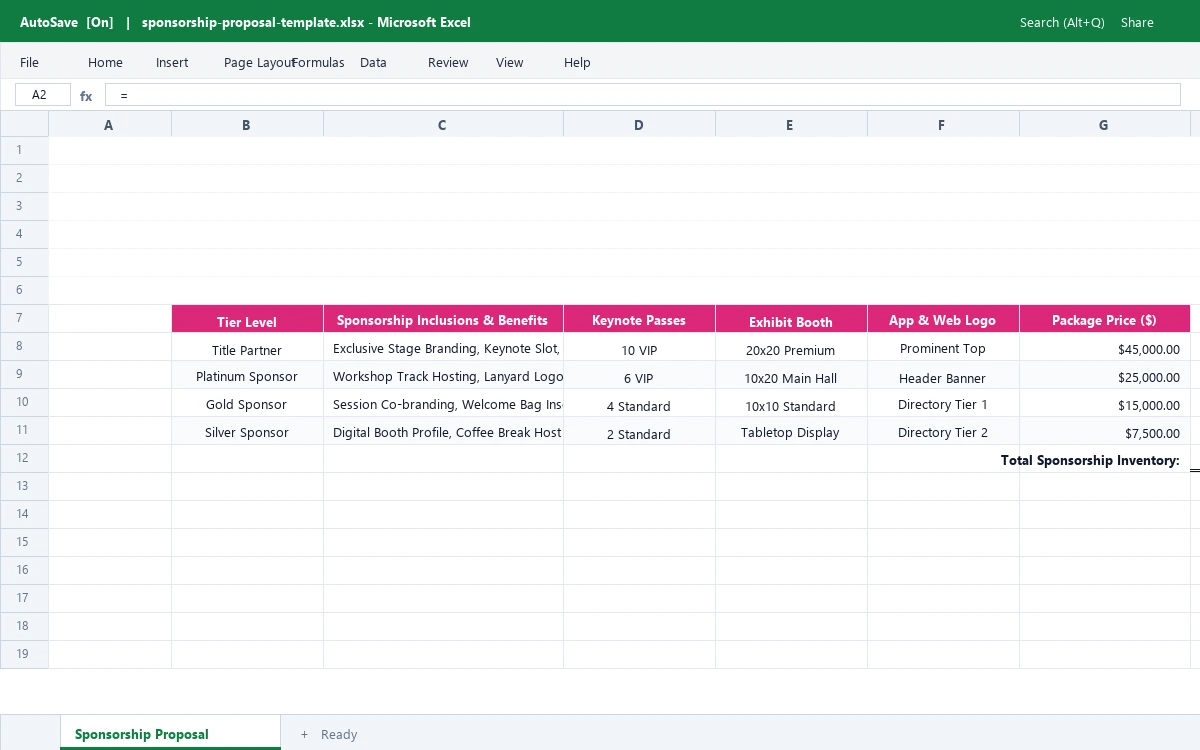Switch to the Sponsorship Proposal sheet tab
The image size is (1200, 750).
(170, 732)
